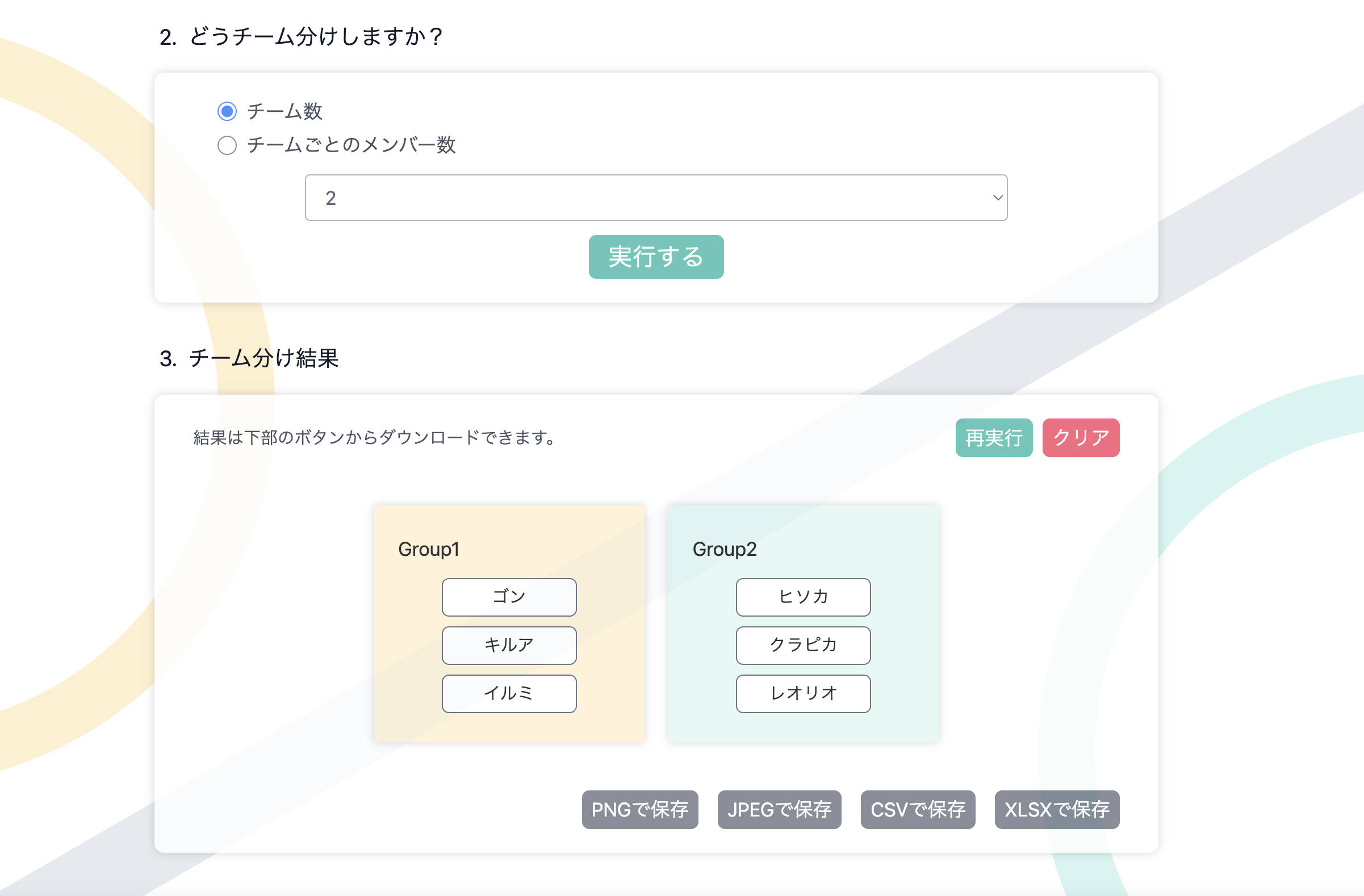Select the ゴン member card in Group1
1364x896 pixels.
tap(508, 597)
